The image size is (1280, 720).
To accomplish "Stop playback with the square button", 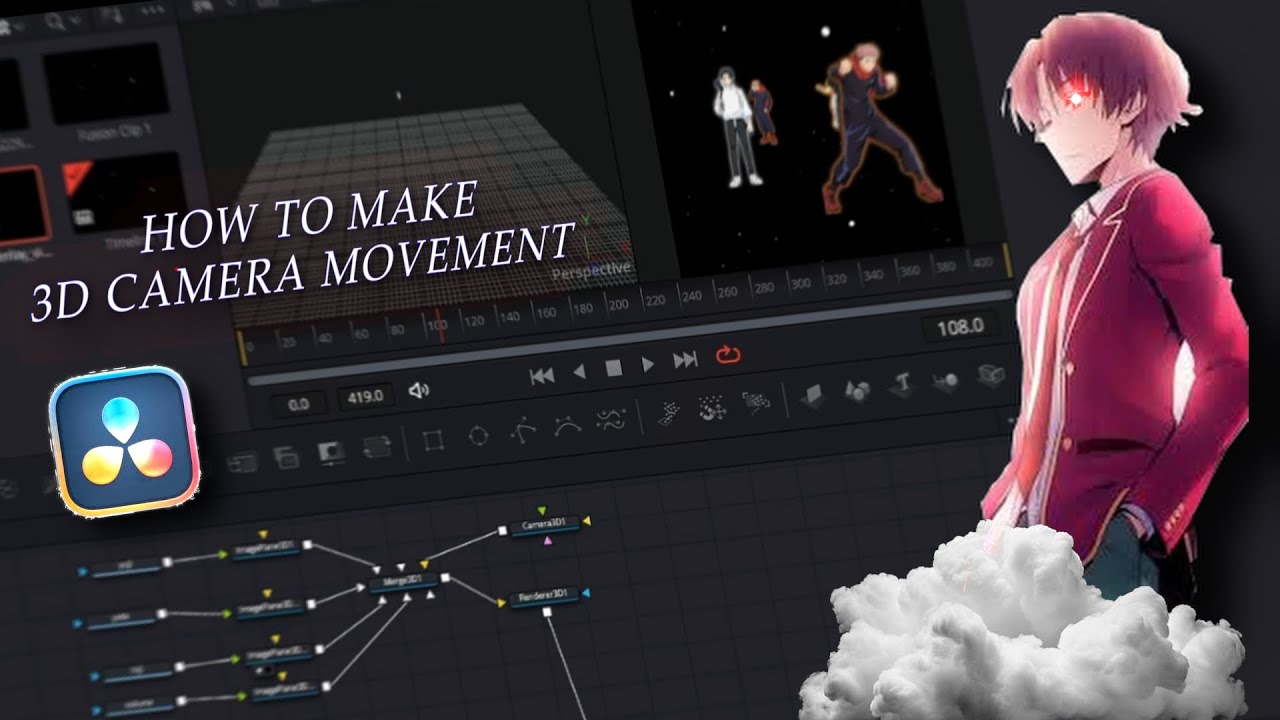I will pyautogui.click(x=613, y=369).
